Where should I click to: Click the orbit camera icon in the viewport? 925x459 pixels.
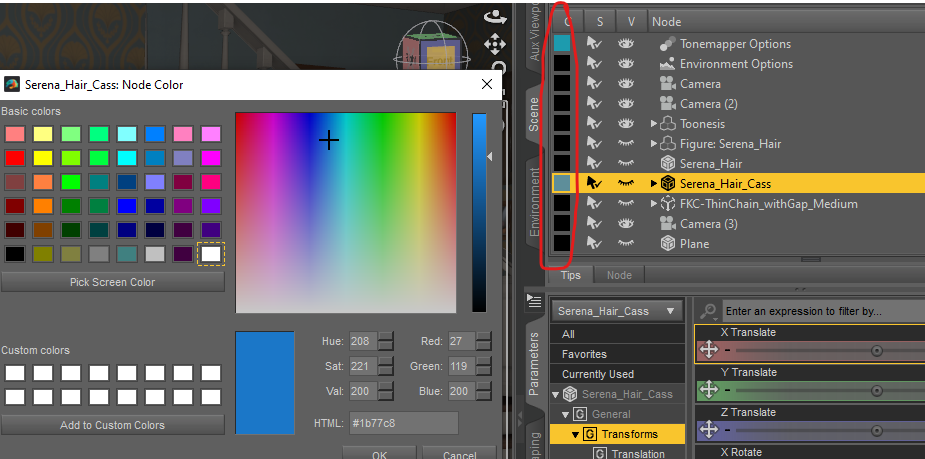coord(494,17)
